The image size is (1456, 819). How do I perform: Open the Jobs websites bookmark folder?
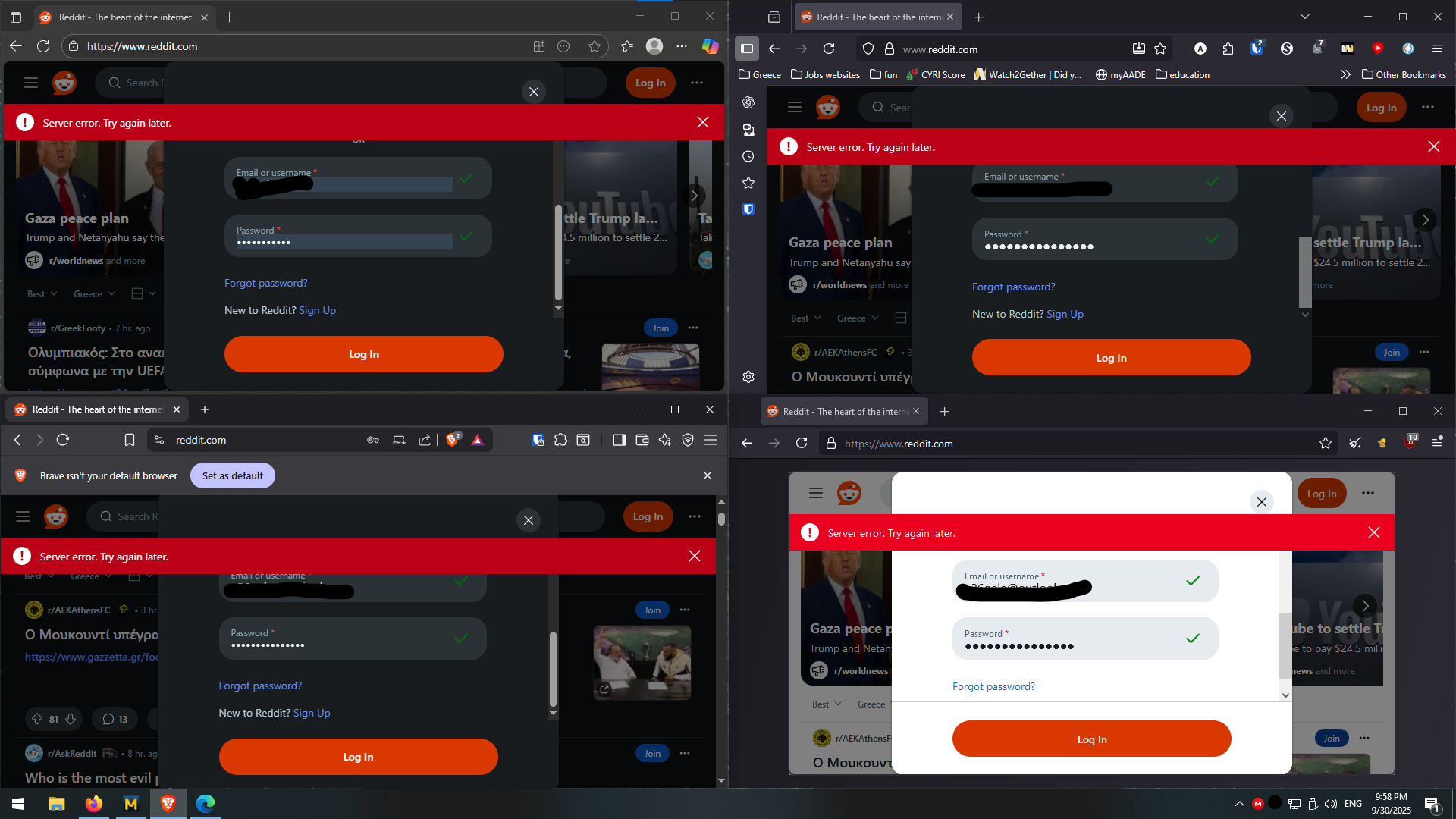825,74
